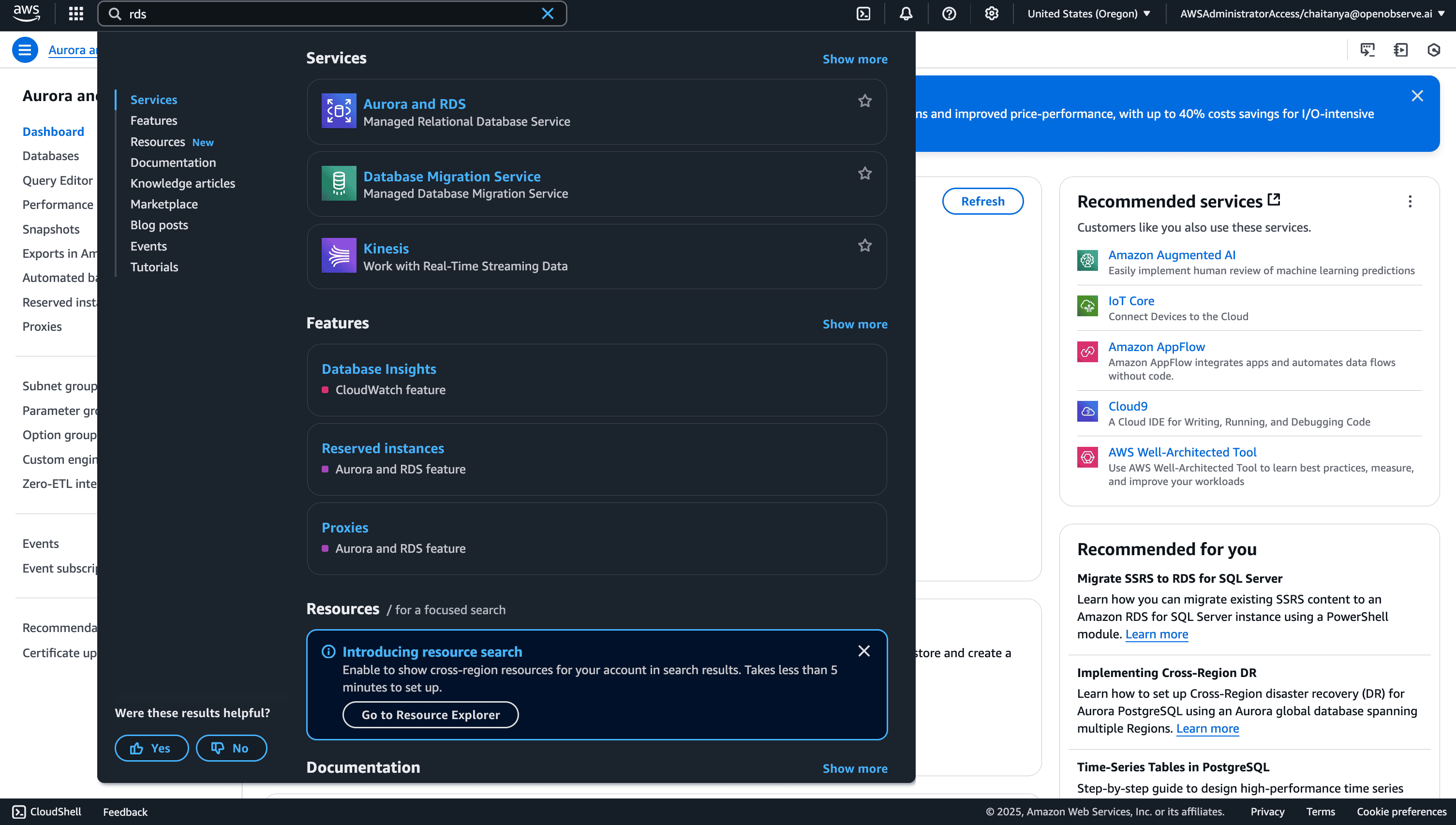Star the Database Migration Service result

point(864,174)
